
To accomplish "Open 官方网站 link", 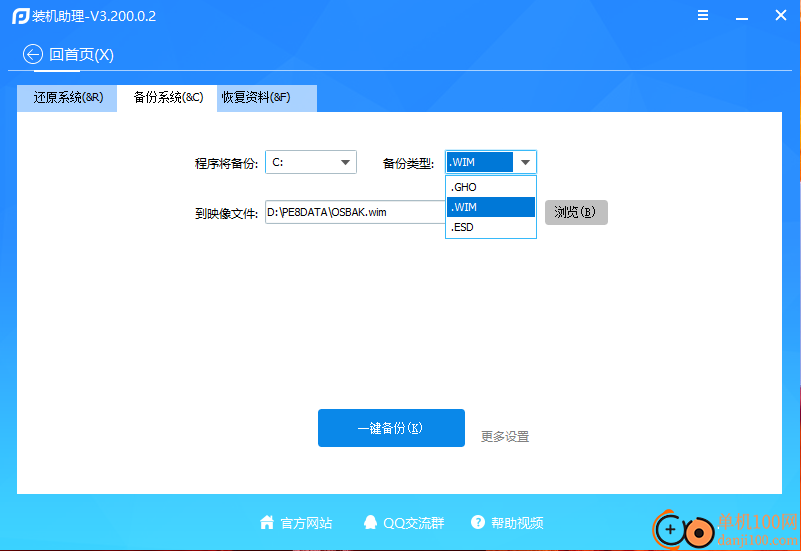I will point(306,523).
